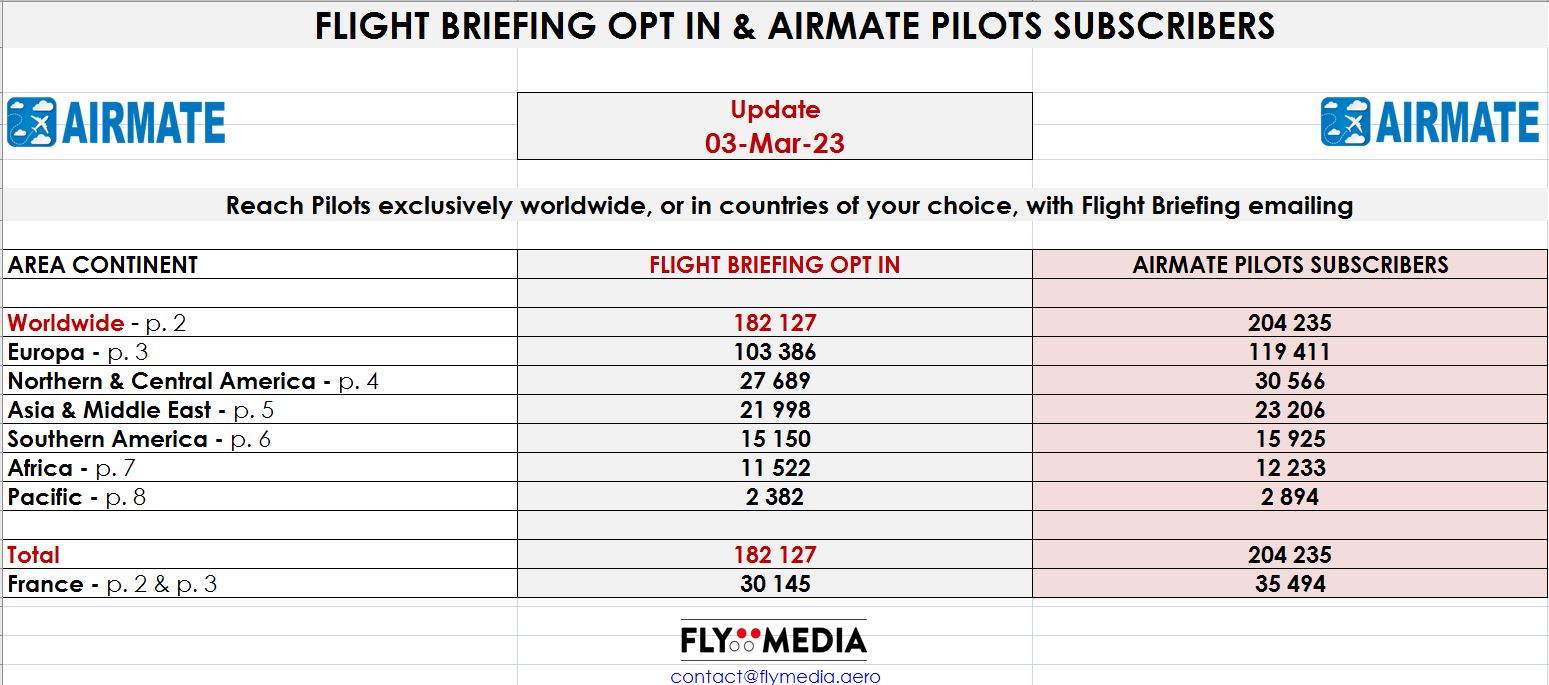Click Northern & Central America row label
The height and width of the screenshot is (685, 1549).
click(x=193, y=381)
